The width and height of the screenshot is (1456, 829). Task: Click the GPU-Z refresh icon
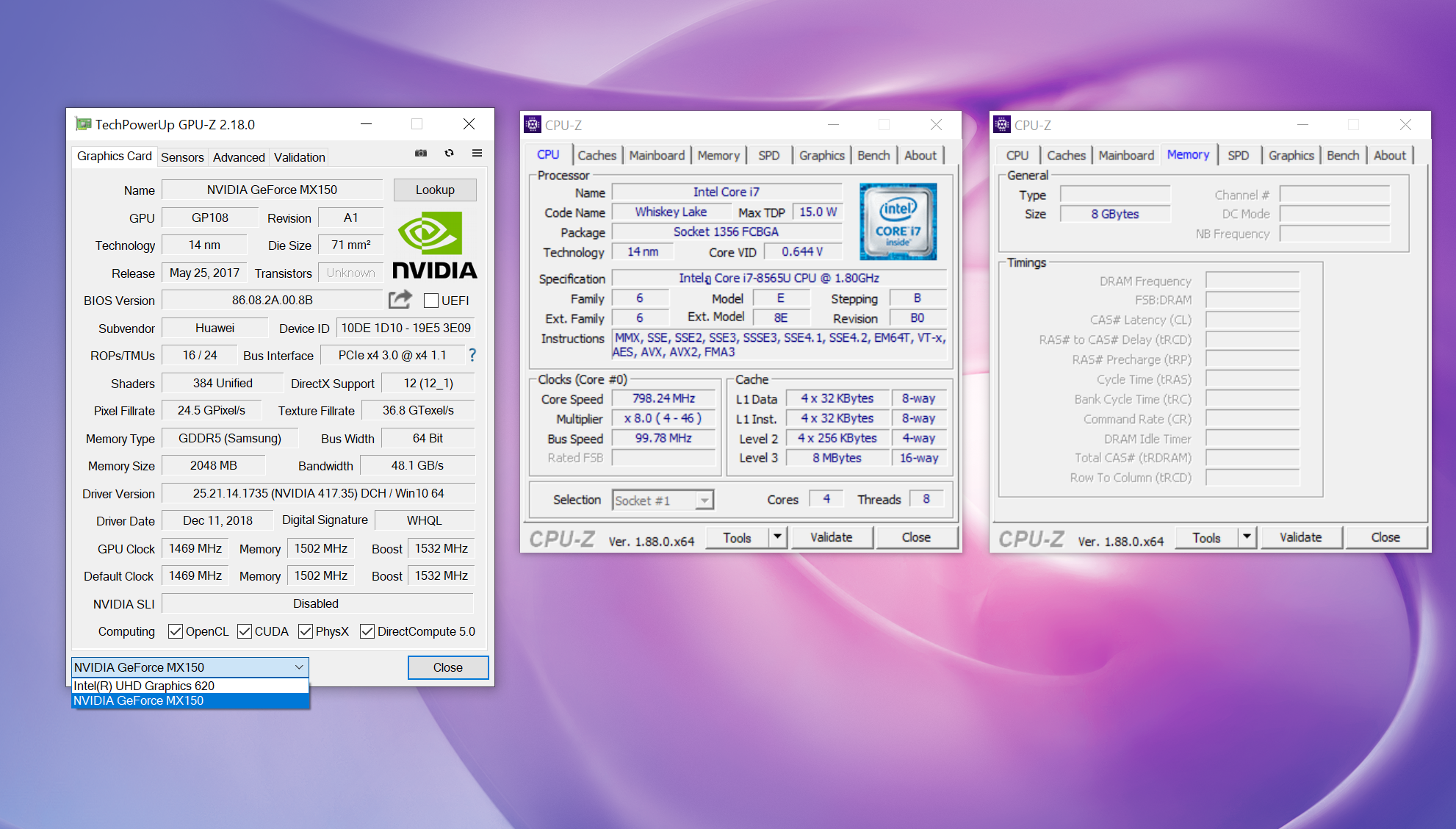tap(449, 153)
